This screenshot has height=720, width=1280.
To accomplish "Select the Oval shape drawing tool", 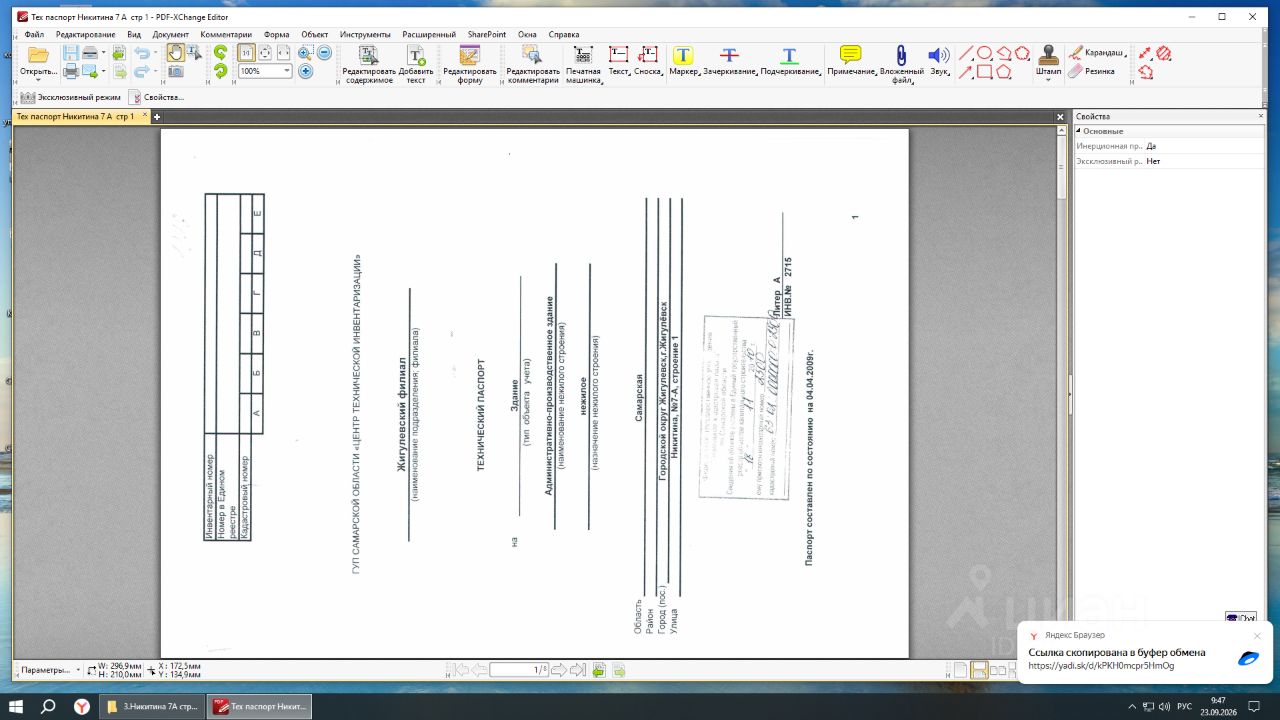I will pyautogui.click(x=984, y=52).
